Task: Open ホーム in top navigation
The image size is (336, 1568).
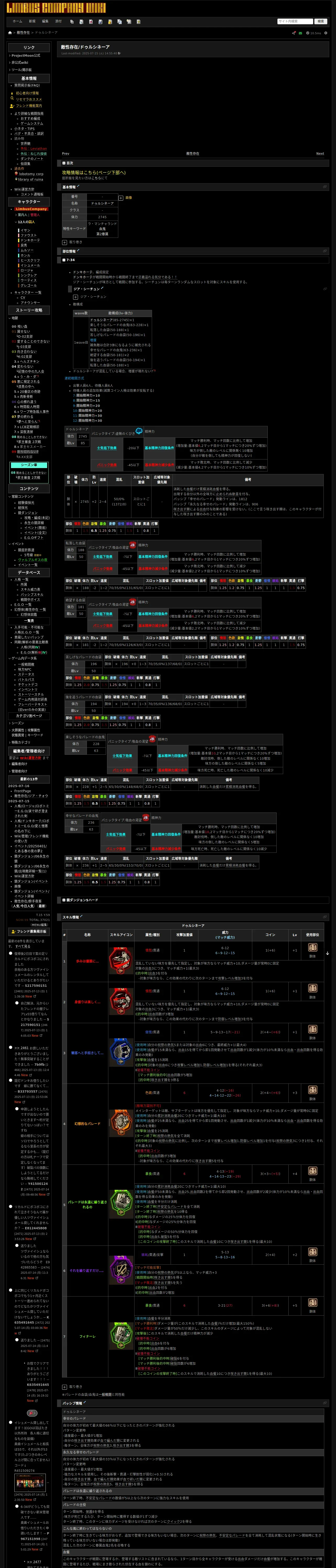Action: (x=18, y=21)
